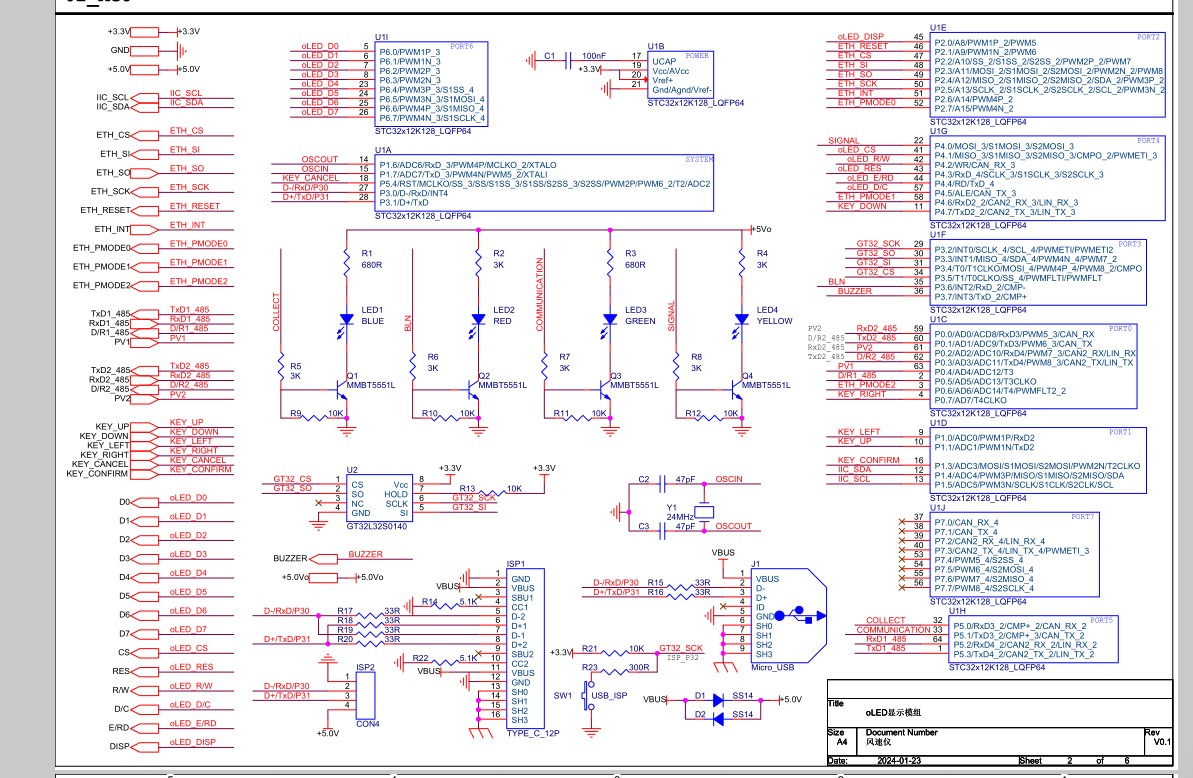Click STC32x12K128_LQFP64 label under U1B
Screen dimensions: 1193x778
[695, 103]
